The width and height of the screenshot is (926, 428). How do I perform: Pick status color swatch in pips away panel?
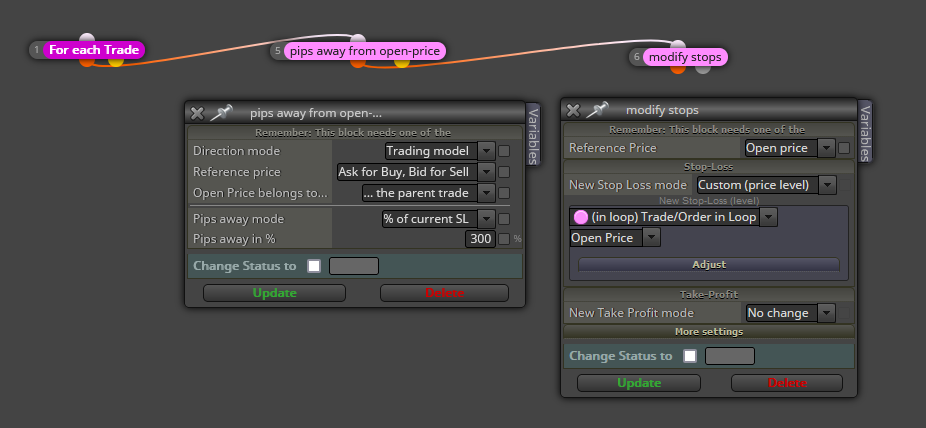[x=354, y=266]
